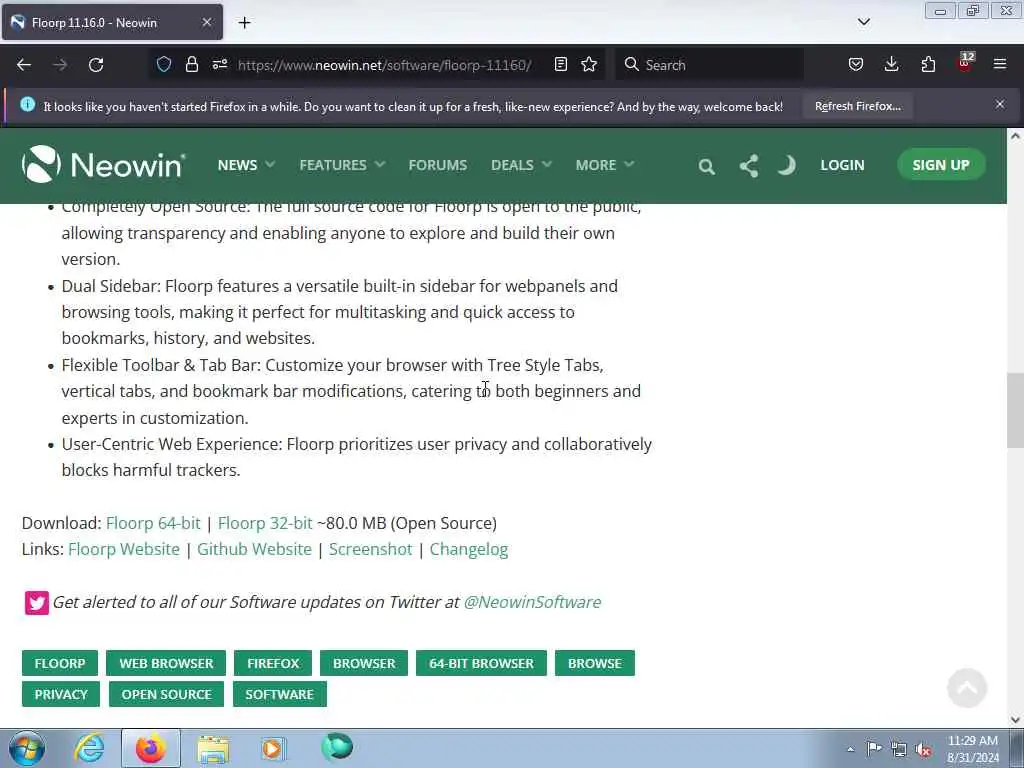Open the list all tabs chevron
The image size is (1024, 768).
tap(863, 22)
